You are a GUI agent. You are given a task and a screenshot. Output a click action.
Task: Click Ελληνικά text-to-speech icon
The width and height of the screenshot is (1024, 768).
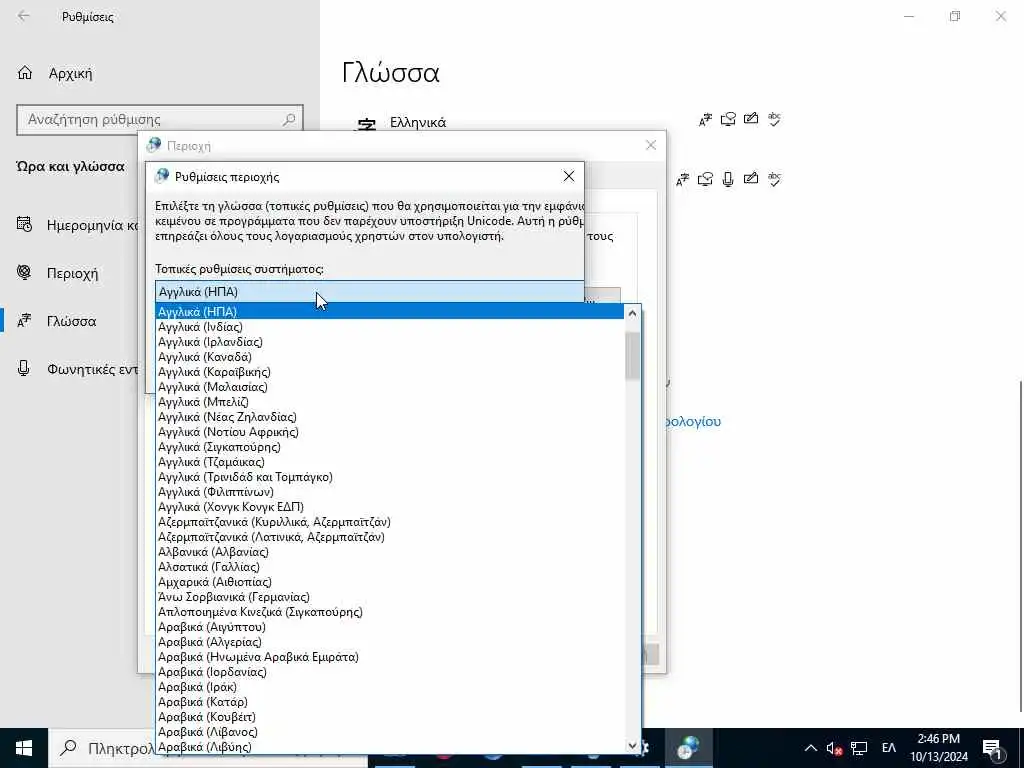coord(728,120)
